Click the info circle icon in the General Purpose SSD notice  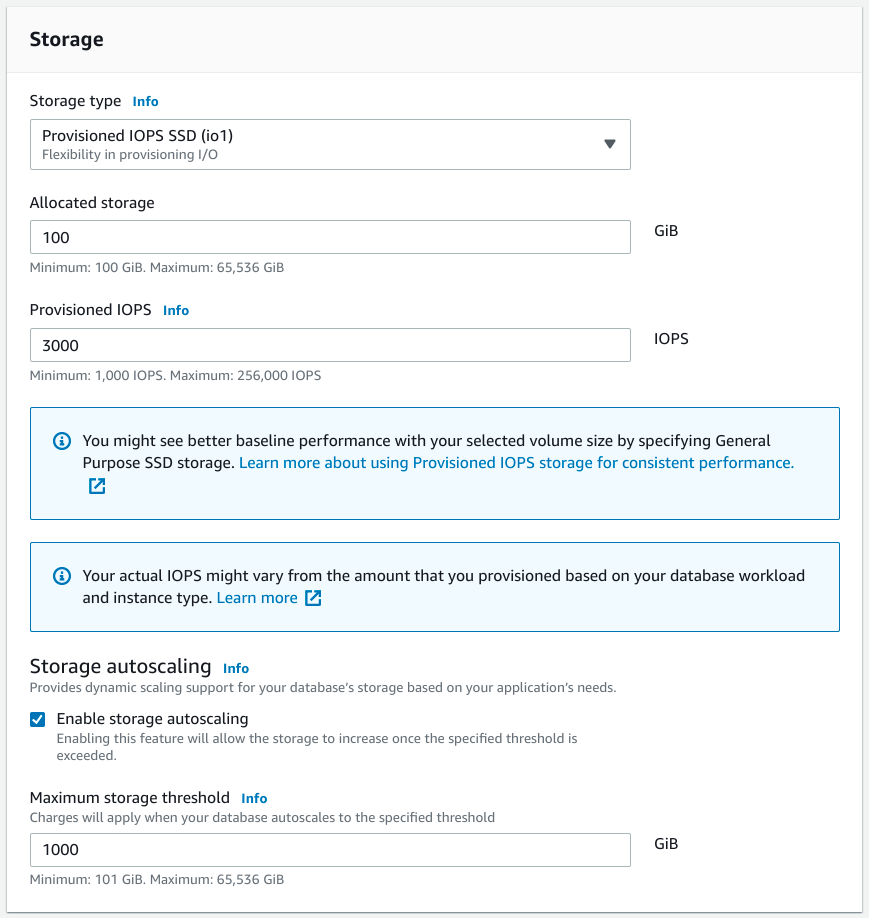62,441
